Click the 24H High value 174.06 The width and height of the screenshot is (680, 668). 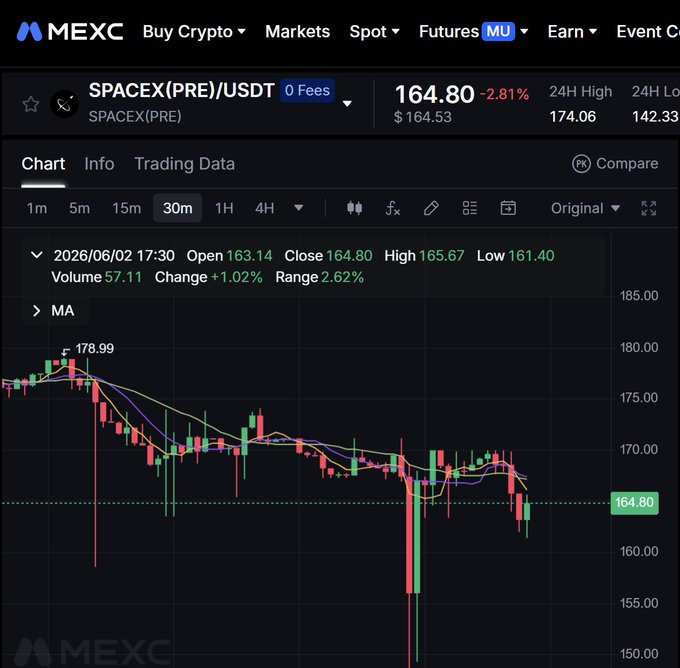click(x=572, y=116)
